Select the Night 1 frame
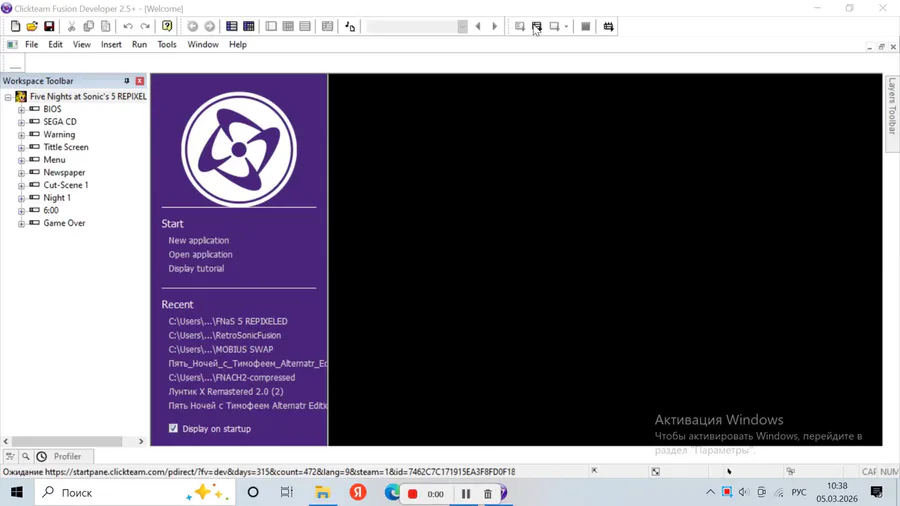Viewport: 900px width, 506px height. click(x=57, y=197)
